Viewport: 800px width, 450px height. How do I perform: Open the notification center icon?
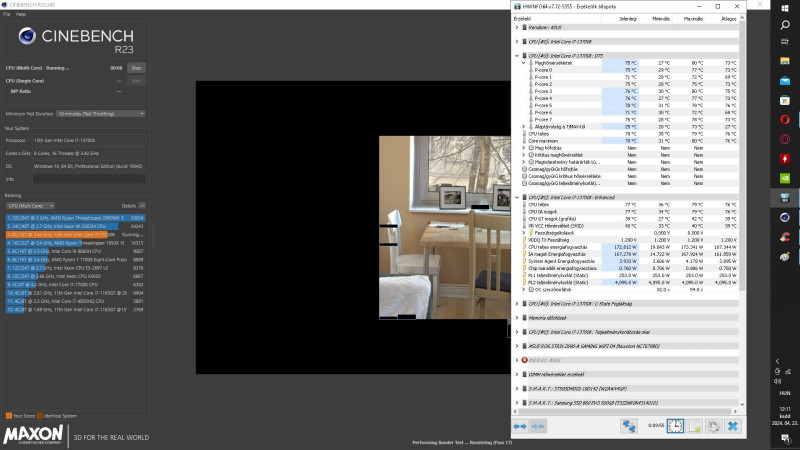(x=785, y=438)
